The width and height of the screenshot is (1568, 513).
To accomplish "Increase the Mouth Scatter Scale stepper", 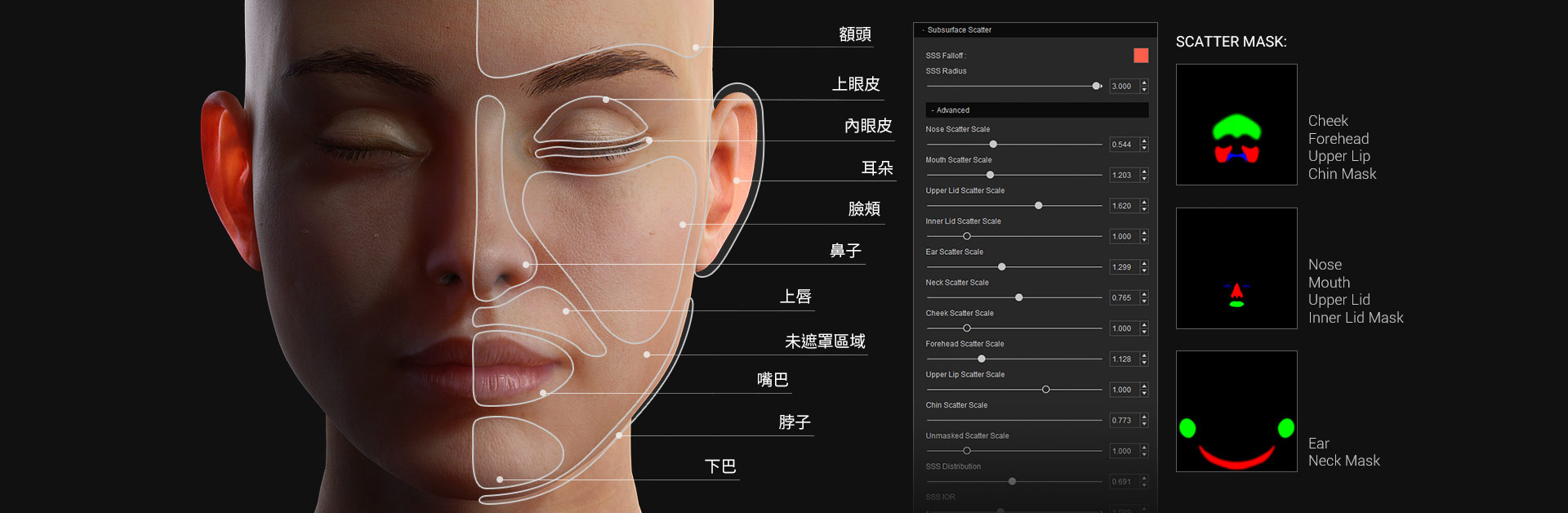I will pyautogui.click(x=1144, y=172).
